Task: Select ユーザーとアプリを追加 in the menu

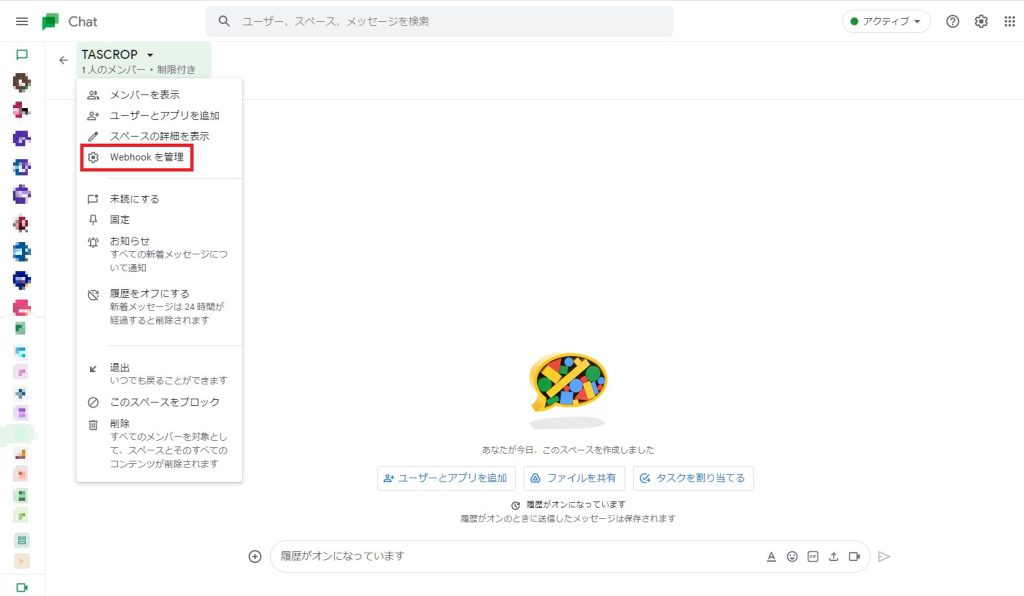Action: (159, 116)
